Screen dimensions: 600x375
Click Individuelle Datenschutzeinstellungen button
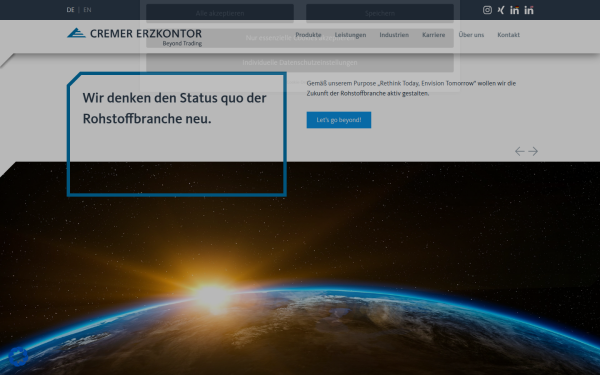(300, 62)
